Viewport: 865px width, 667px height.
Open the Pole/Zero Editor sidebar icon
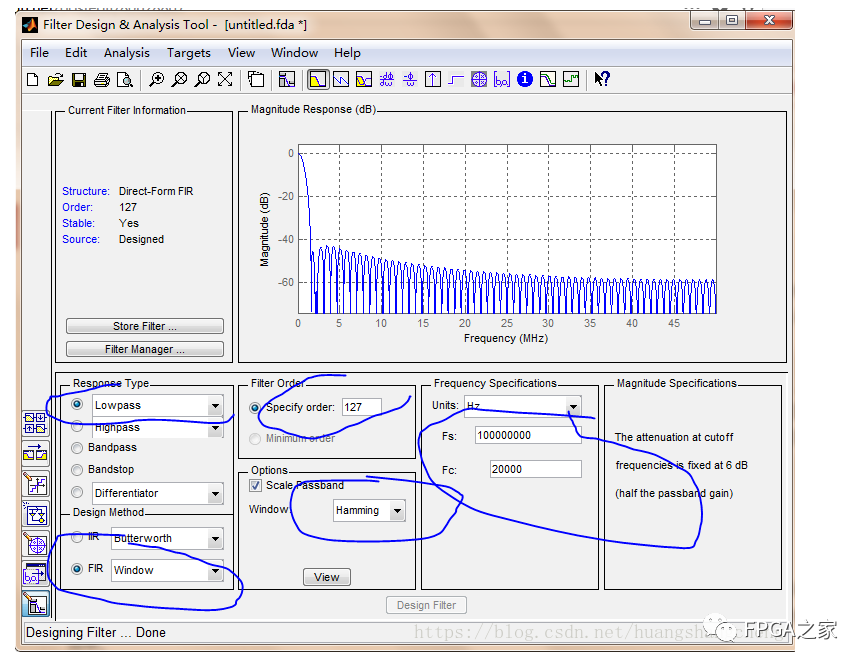pos(36,546)
